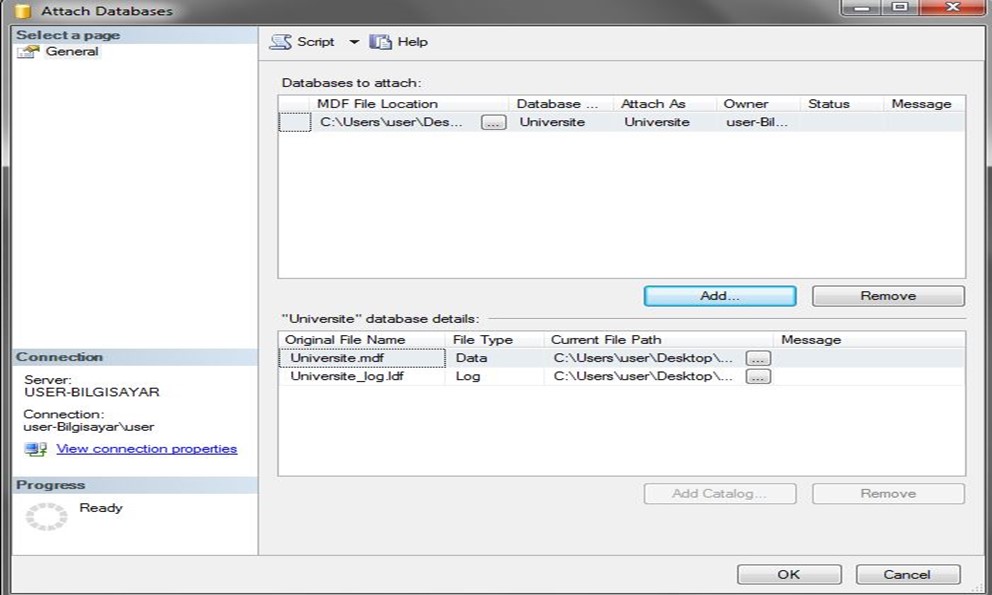Cancel the Attach Databases dialog
The height and width of the screenshot is (595, 992).
click(907, 574)
